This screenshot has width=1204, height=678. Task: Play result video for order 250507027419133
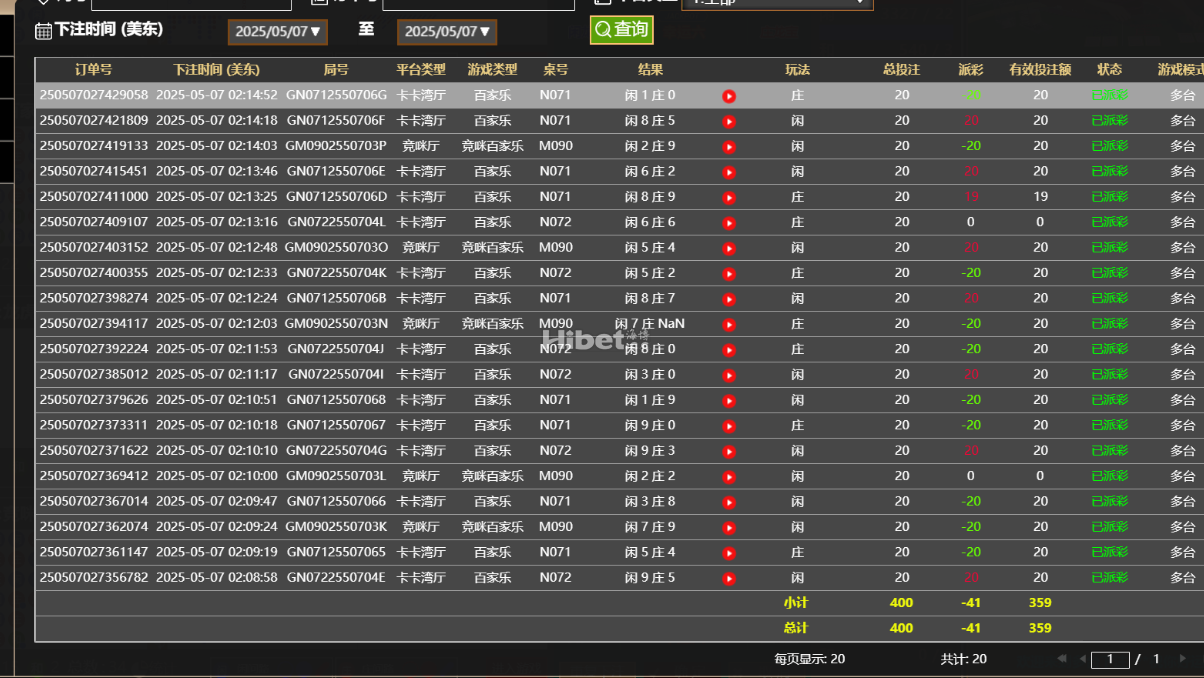pos(729,147)
